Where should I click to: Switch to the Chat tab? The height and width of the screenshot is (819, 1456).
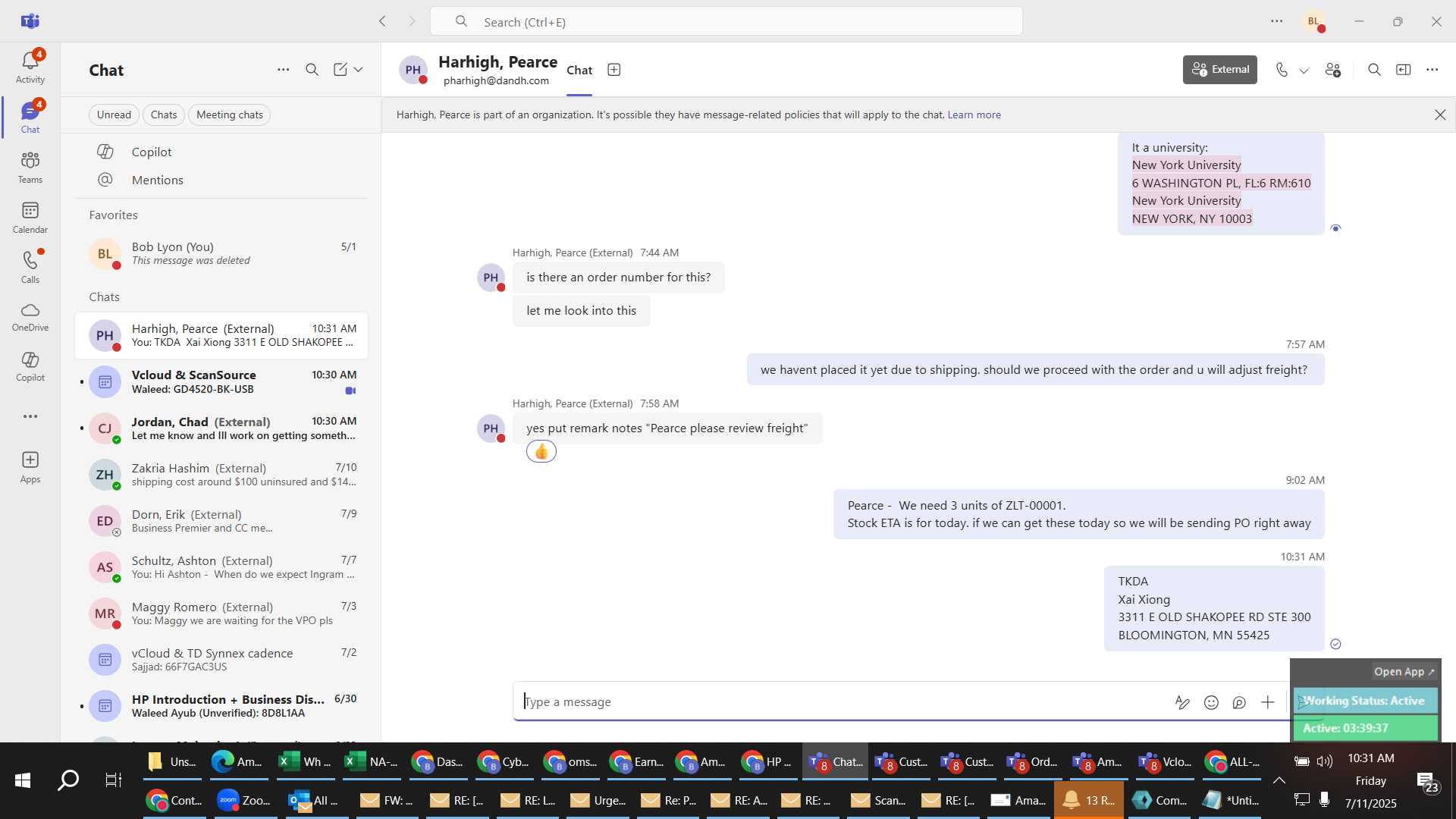click(579, 71)
